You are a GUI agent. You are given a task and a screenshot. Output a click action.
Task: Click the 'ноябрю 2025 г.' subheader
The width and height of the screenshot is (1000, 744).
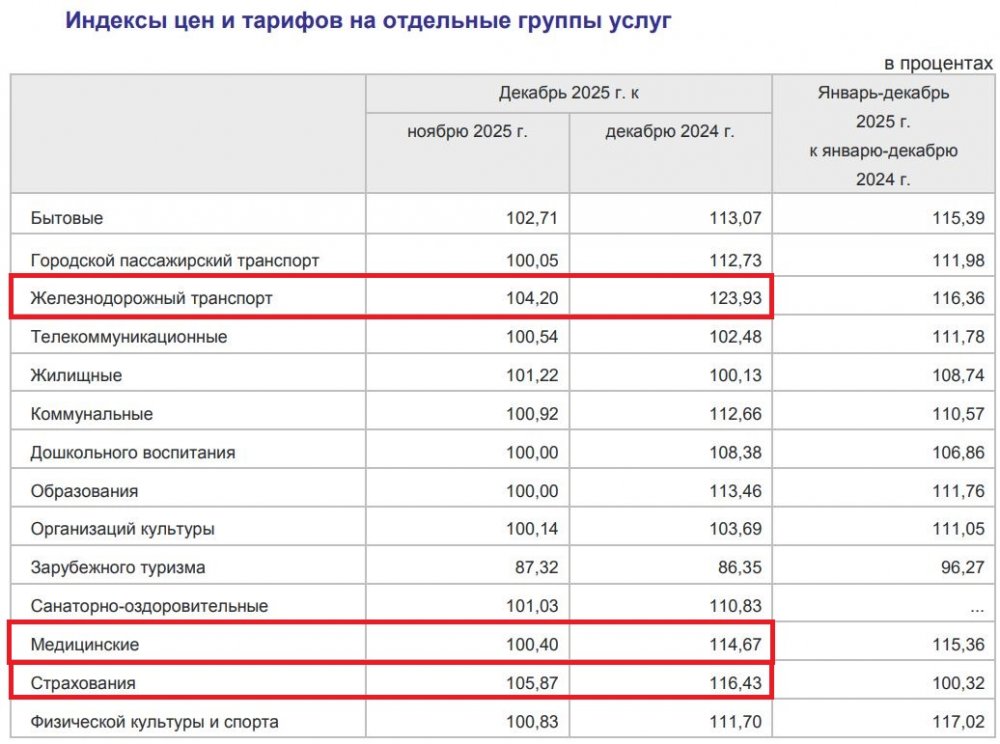pos(467,132)
